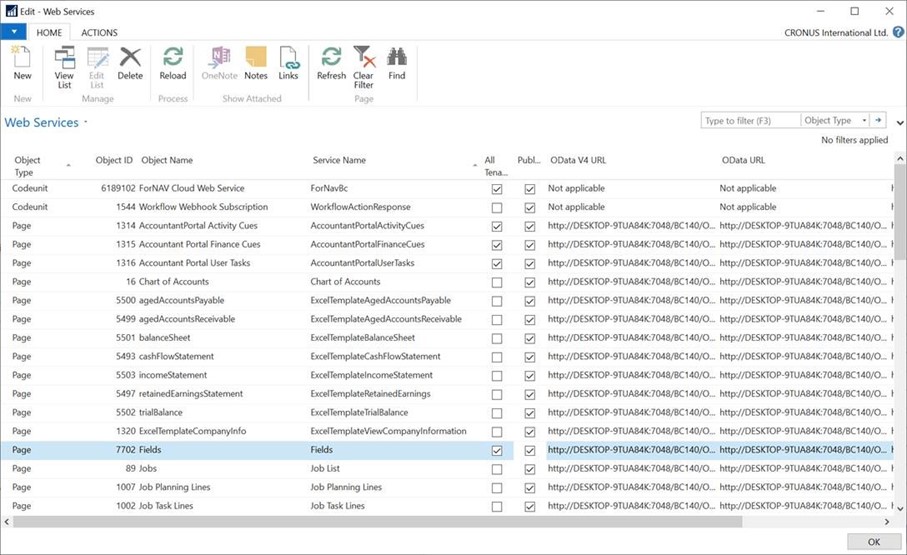
Task: Toggle All Tenants for Accountant Portal User Tasks
Action: 497,263
